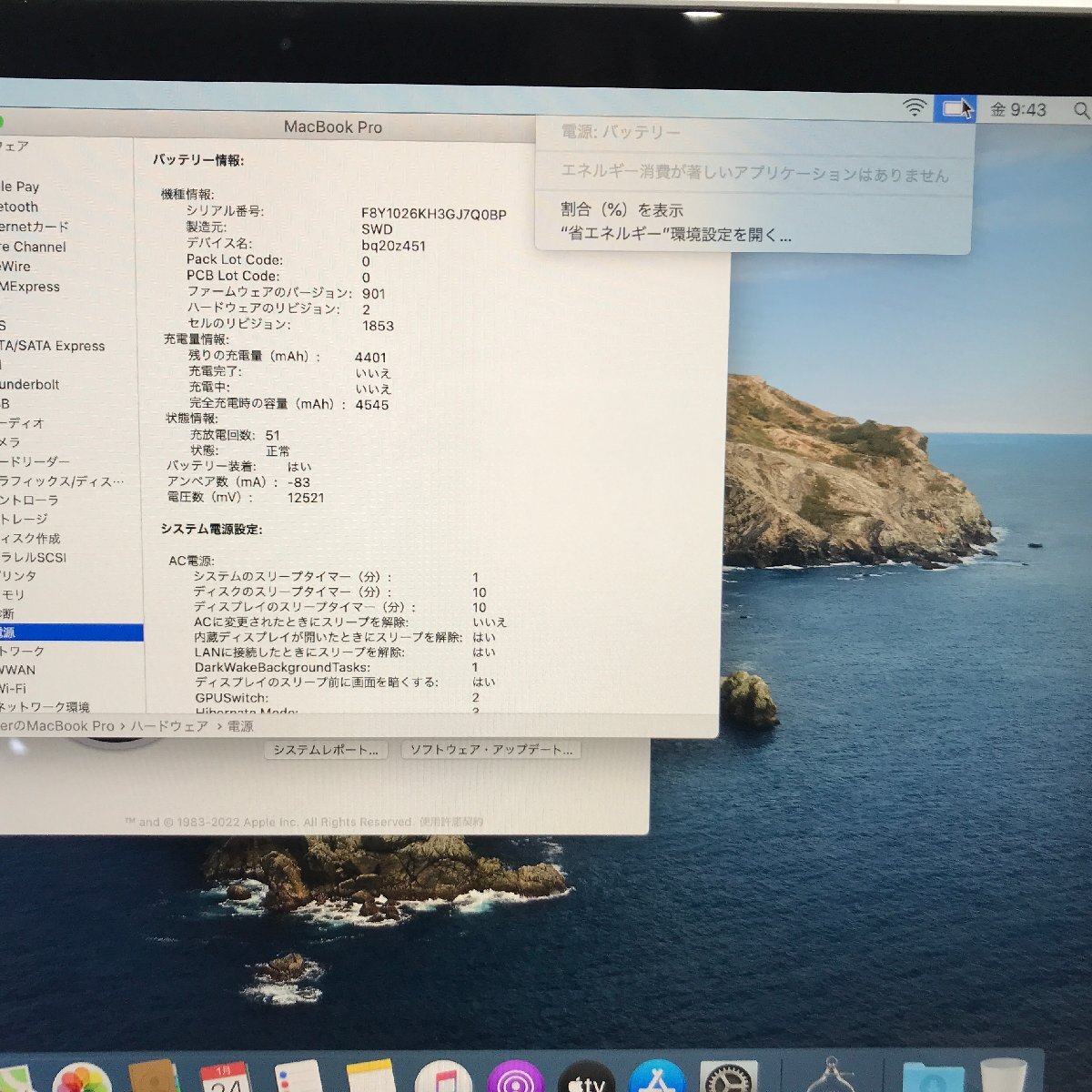1092x1092 pixels.
Task: Select 割合(%)を表示 menu item
Action: pyautogui.click(x=622, y=209)
